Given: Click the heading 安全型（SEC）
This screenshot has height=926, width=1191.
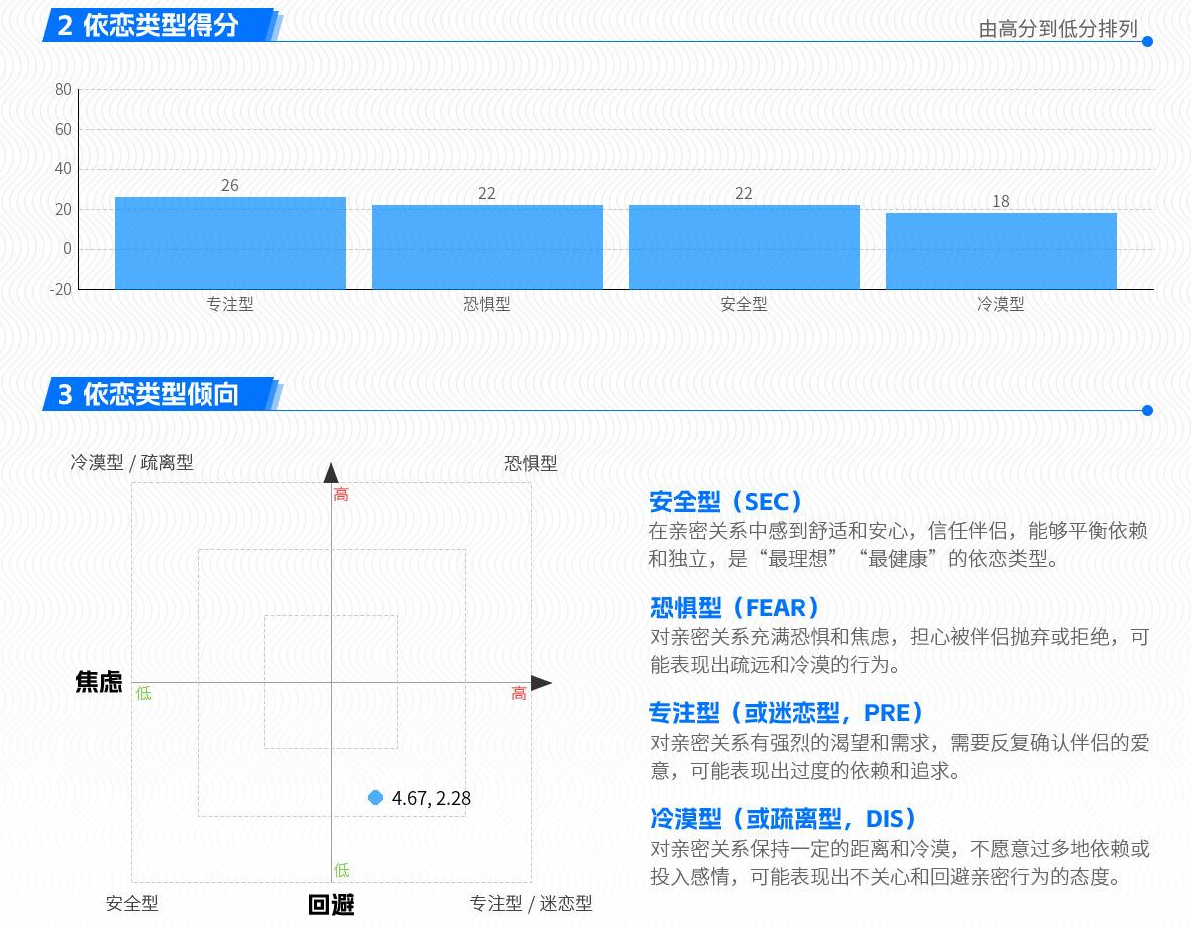Looking at the screenshot, I should [x=726, y=501].
